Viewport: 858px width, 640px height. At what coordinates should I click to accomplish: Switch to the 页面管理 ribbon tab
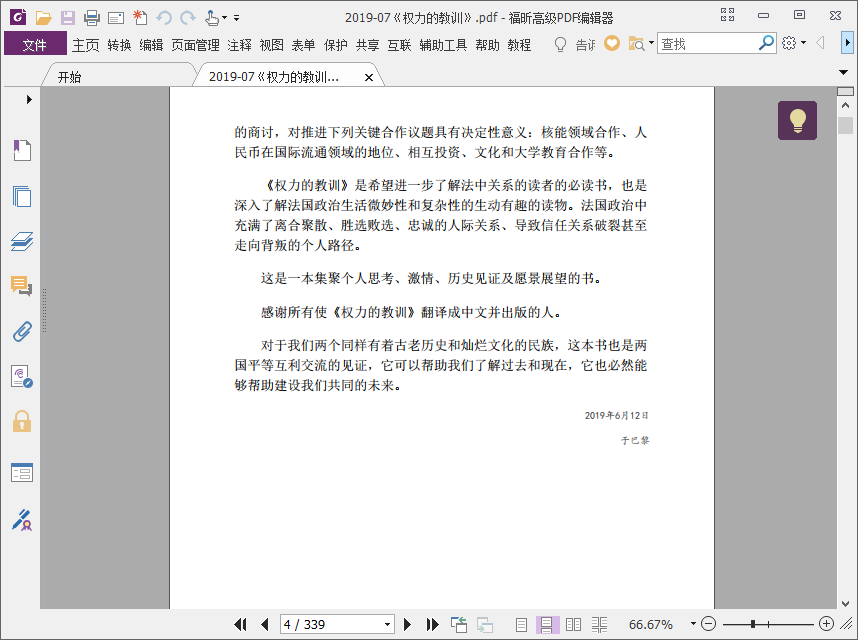[195, 45]
